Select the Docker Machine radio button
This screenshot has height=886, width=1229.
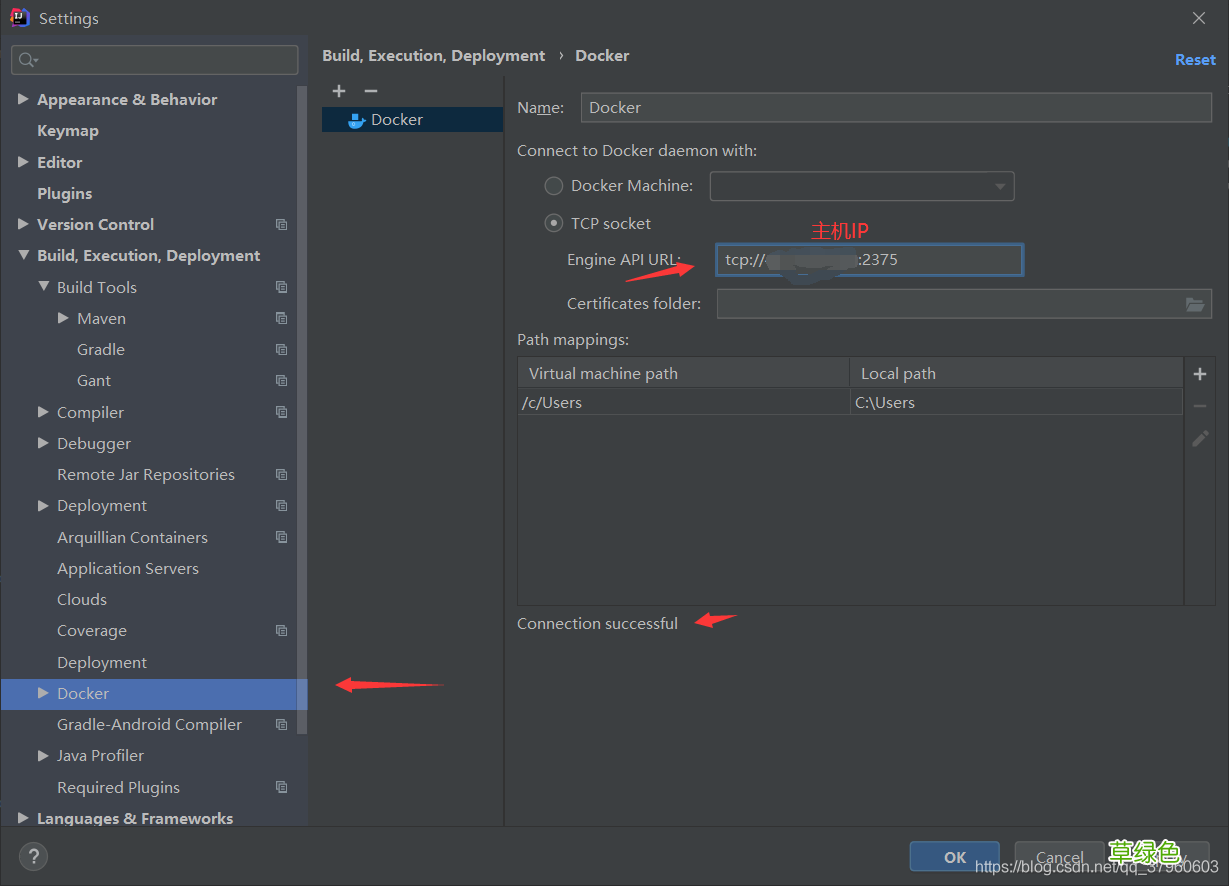553,186
